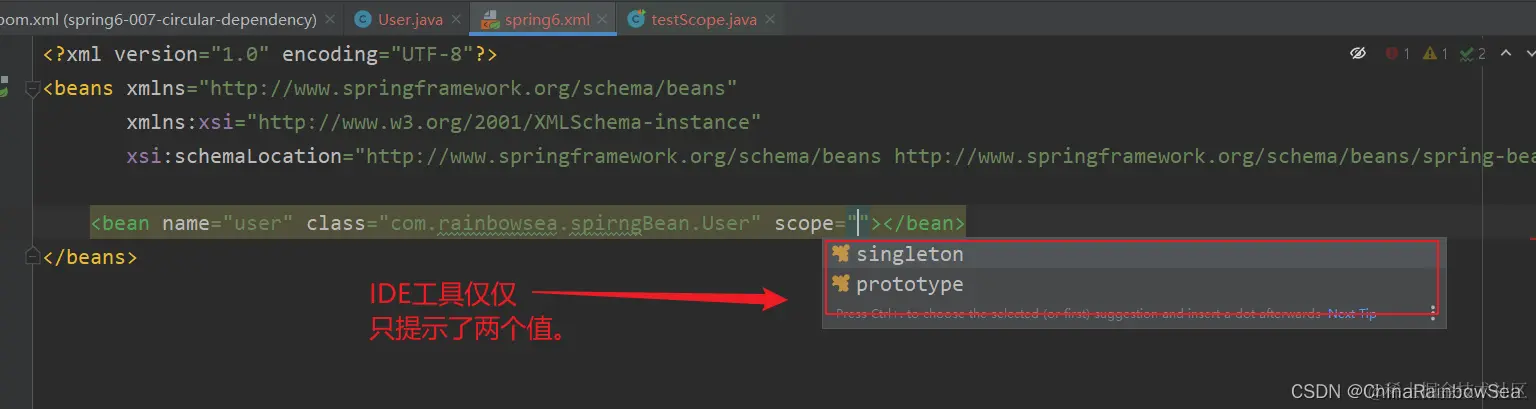The image size is (1536, 409).
Task: Close the pom.xml tab
Action: click(330, 19)
